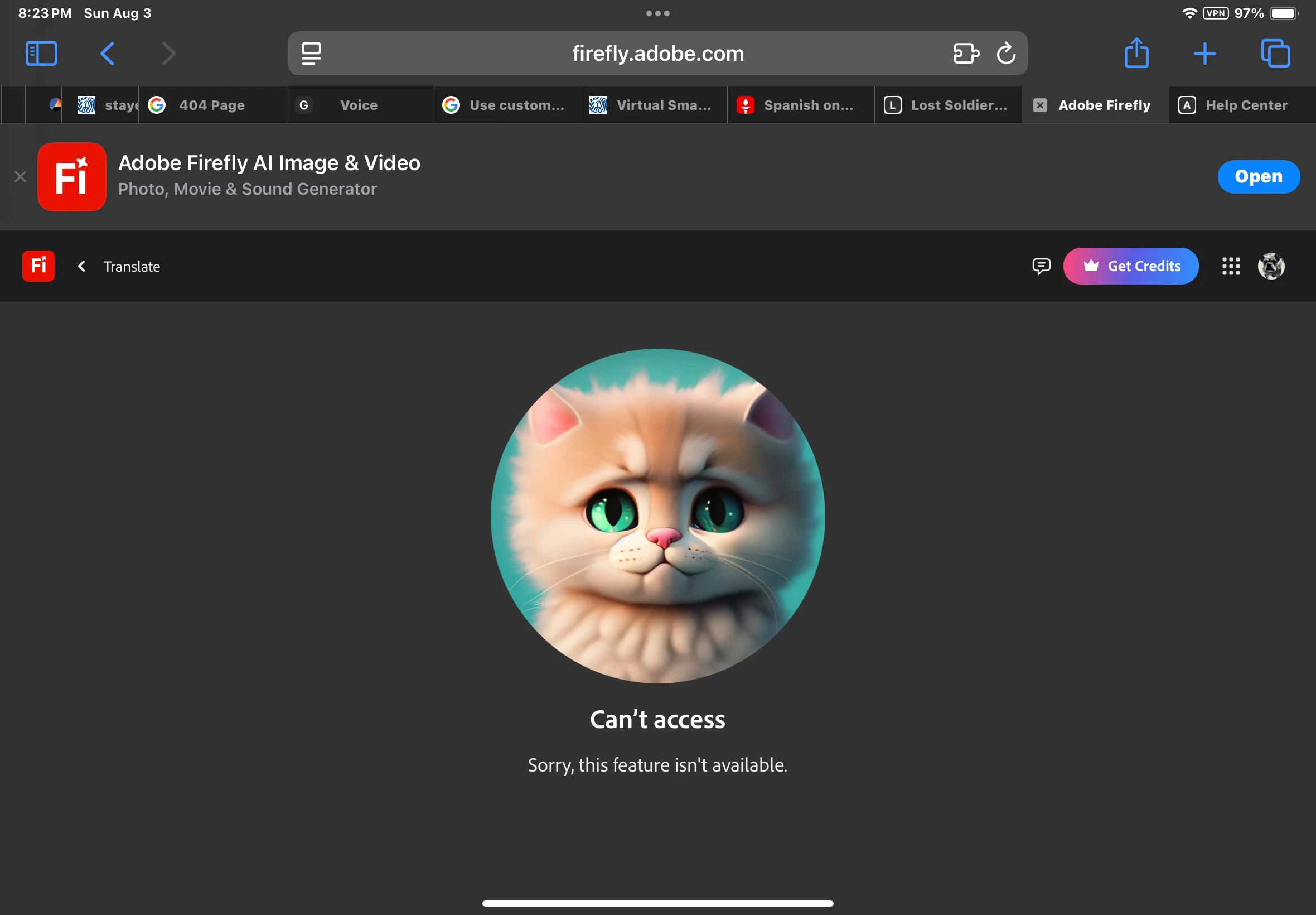Tap the firefly.adobe.com address field
The height and width of the screenshot is (915, 1316).
[x=657, y=54]
